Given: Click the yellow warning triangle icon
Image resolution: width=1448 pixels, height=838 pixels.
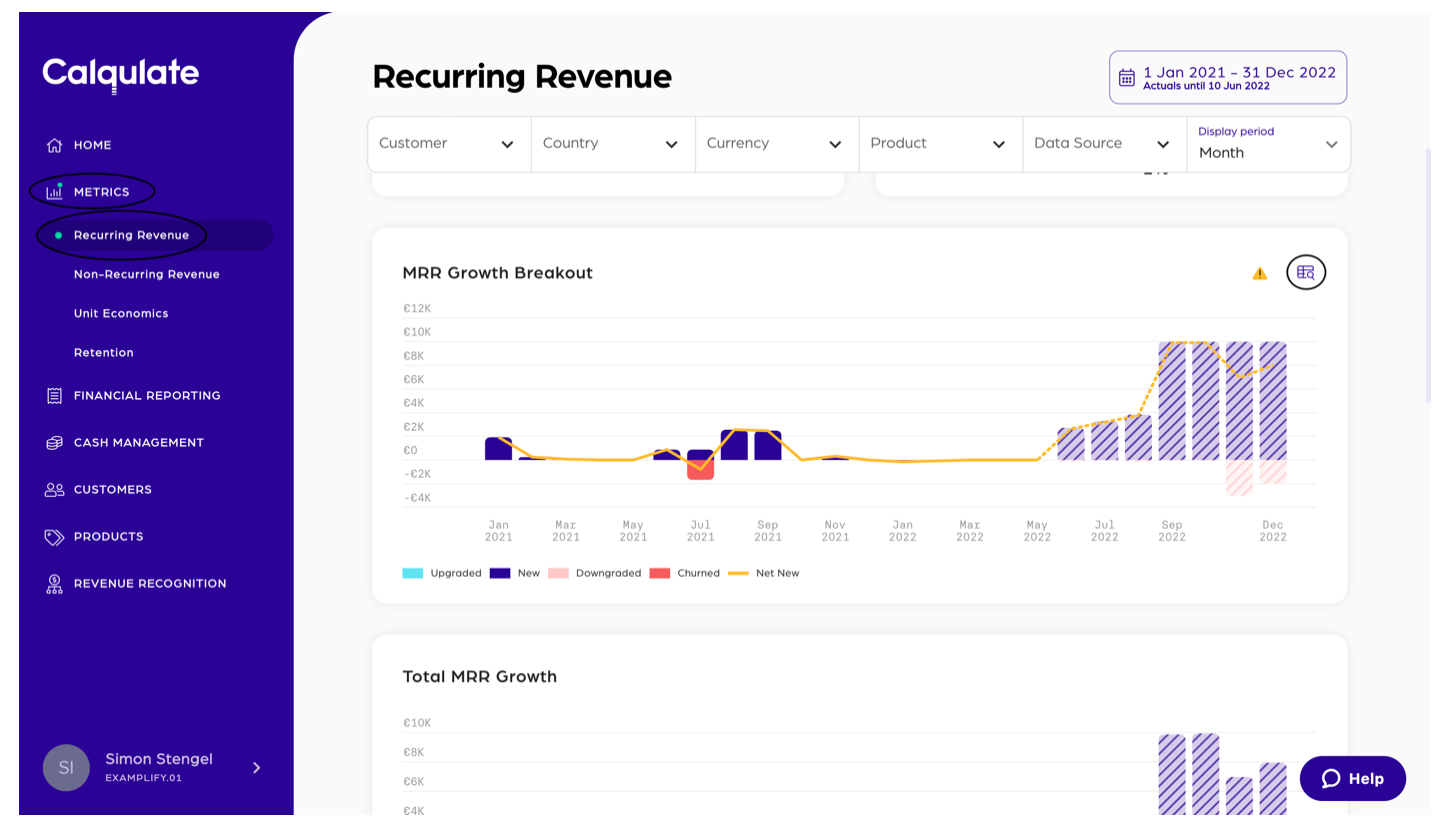Looking at the screenshot, I should click(1260, 273).
